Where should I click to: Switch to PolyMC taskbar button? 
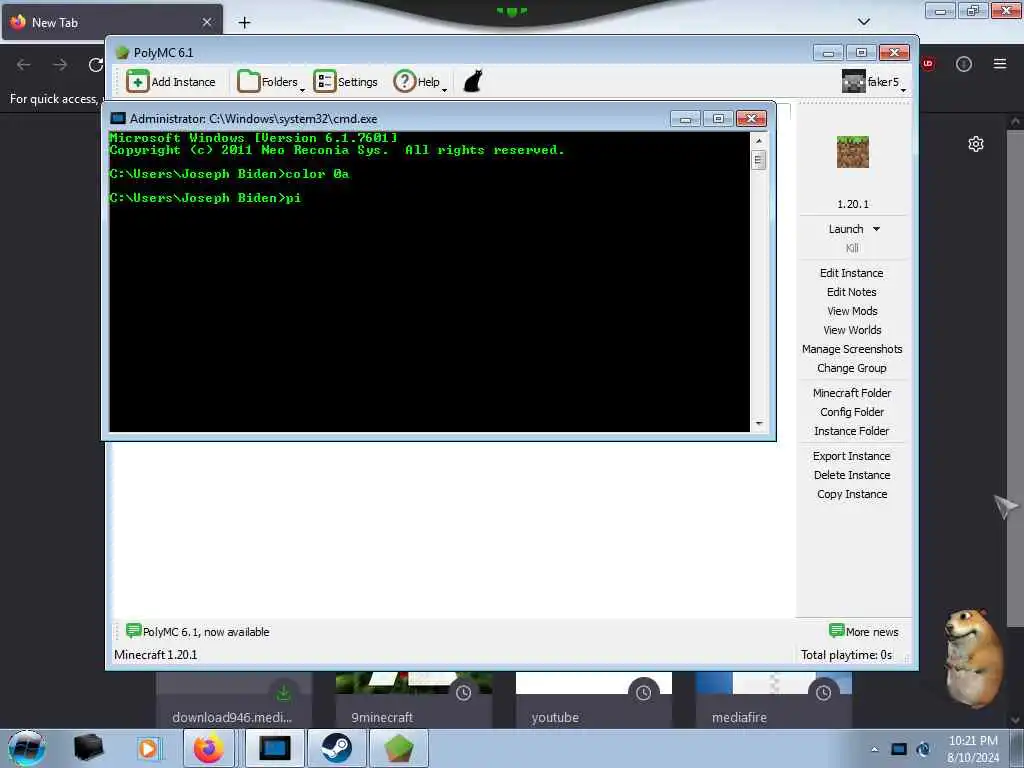(x=399, y=748)
